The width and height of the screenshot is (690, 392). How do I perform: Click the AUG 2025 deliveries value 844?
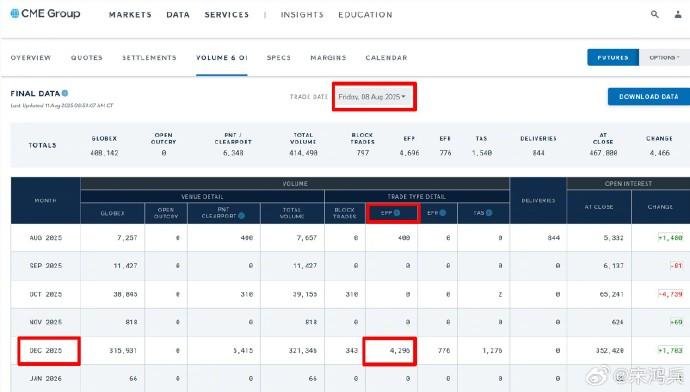pos(554,238)
